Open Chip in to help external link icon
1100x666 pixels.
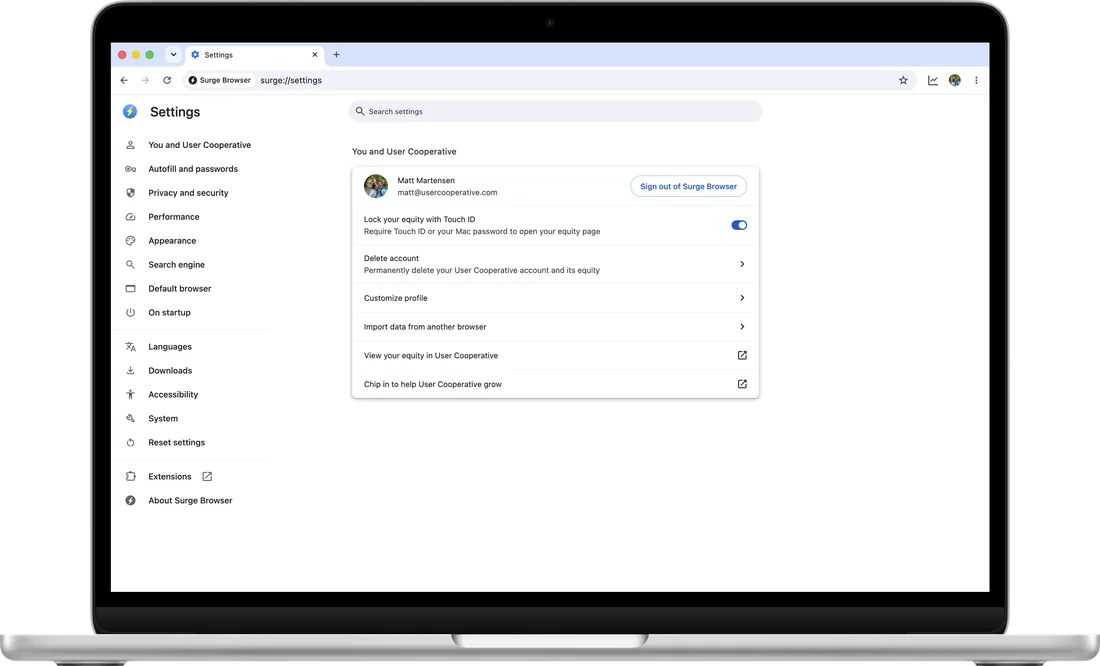tap(742, 384)
